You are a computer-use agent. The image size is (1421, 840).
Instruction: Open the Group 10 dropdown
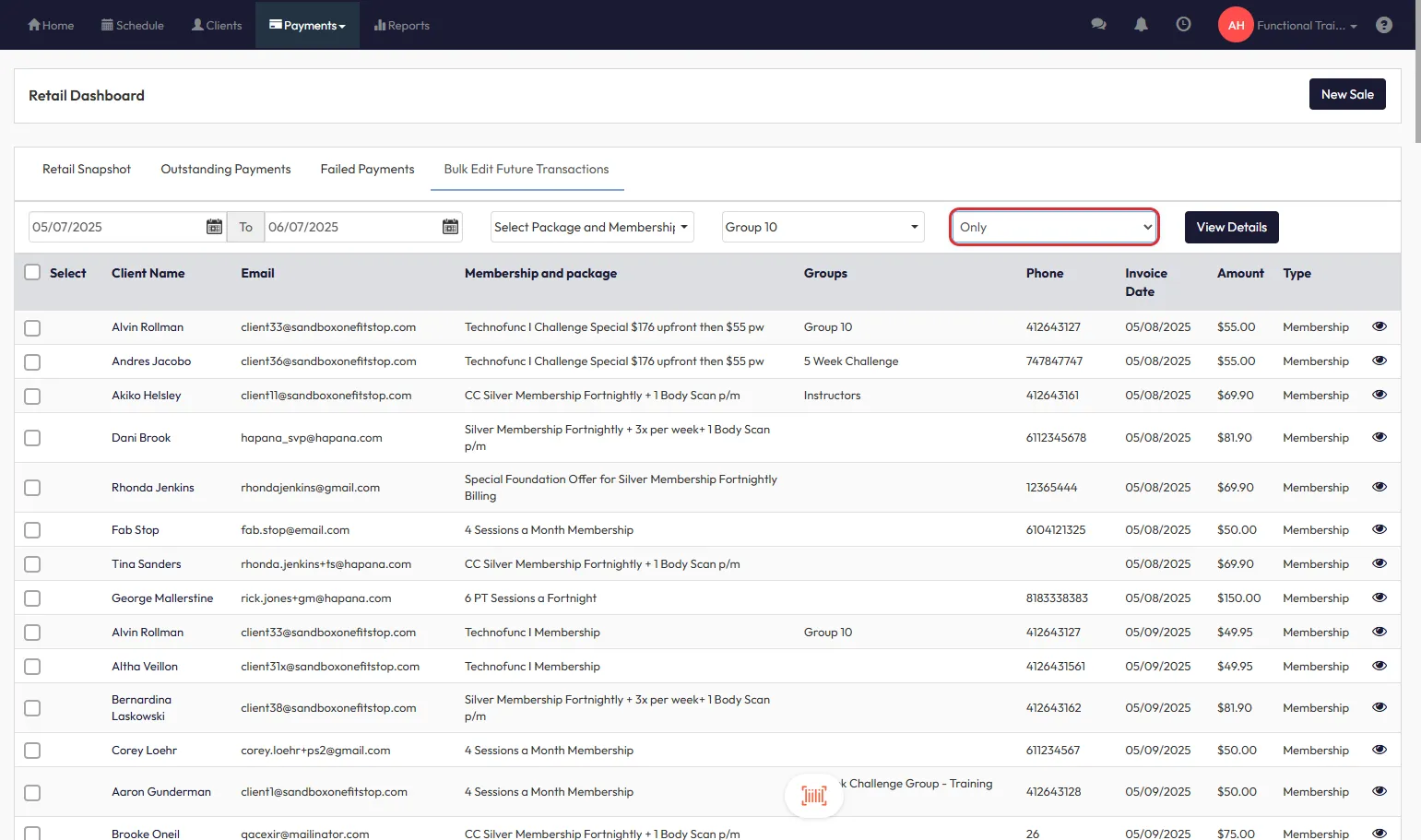pos(822,227)
